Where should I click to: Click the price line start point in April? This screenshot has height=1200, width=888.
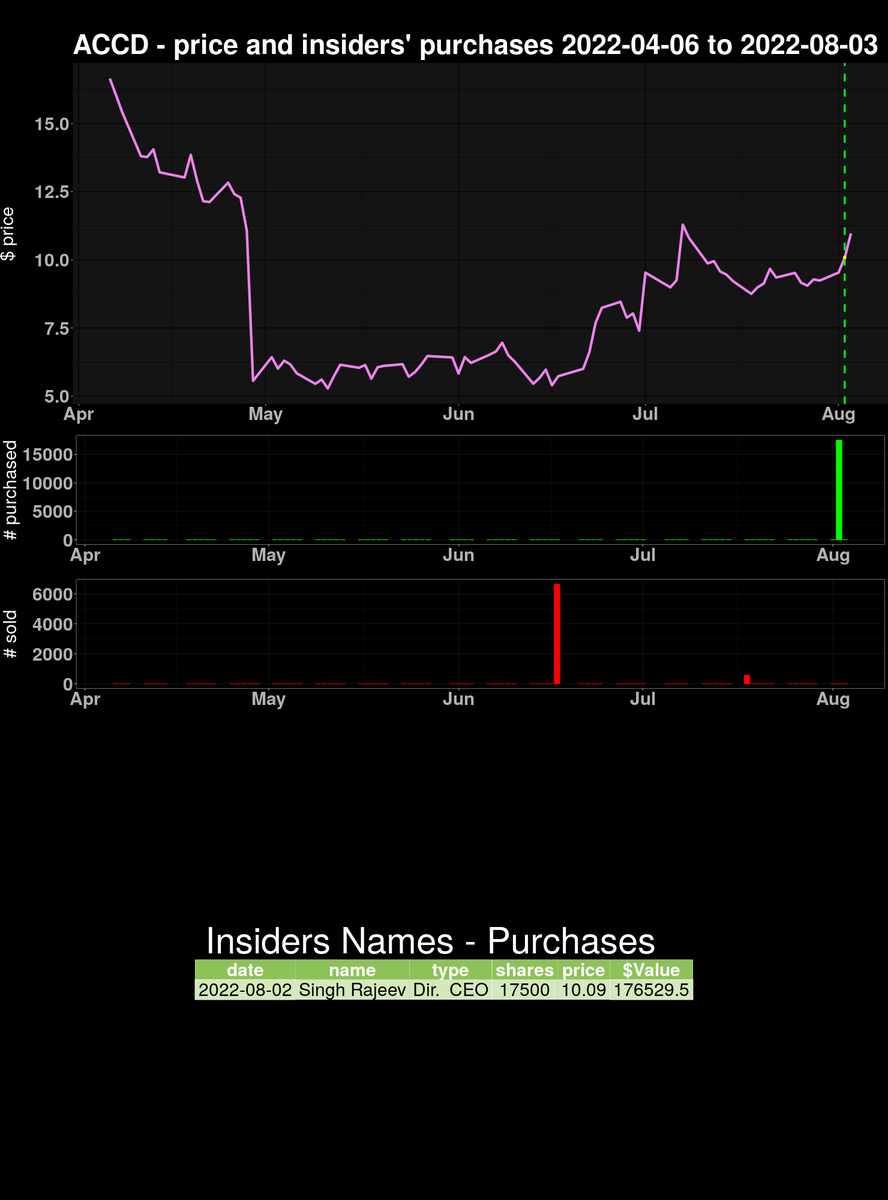click(x=110, y=79)
